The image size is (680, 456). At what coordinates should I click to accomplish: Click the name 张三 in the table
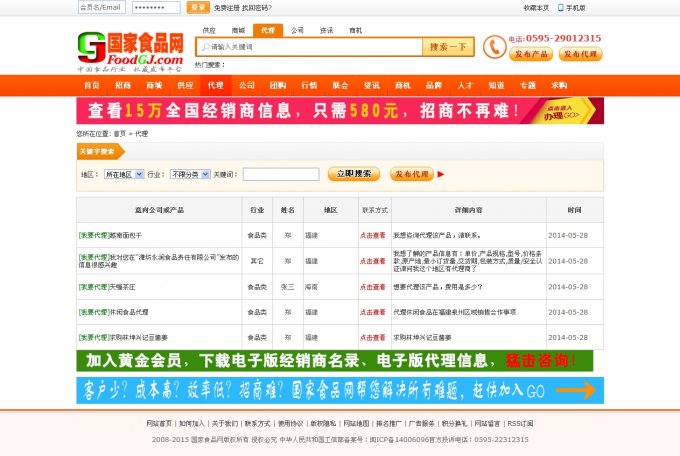288,287
